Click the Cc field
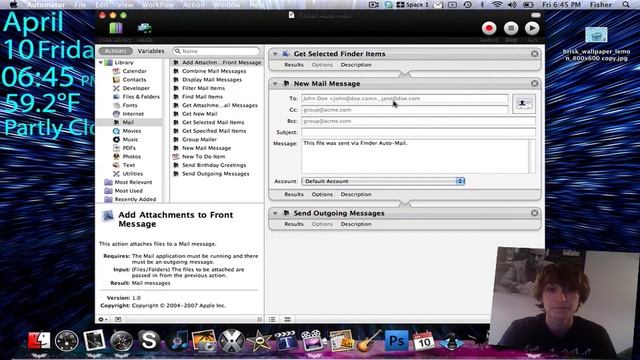640x360 pixels. tap(404, 110)
